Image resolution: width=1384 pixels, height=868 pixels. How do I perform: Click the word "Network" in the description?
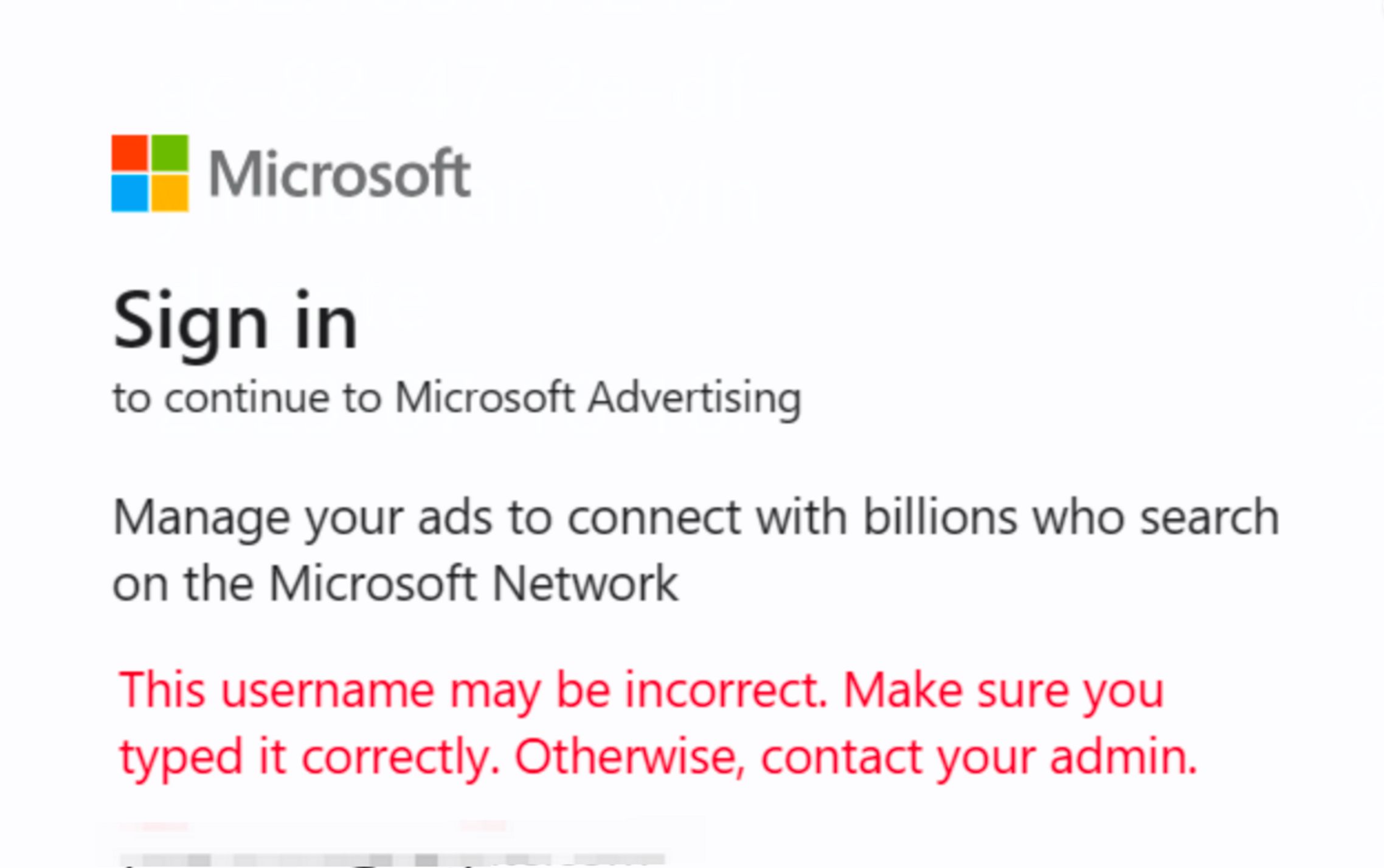pyautogui.click(x=584, y=584)
